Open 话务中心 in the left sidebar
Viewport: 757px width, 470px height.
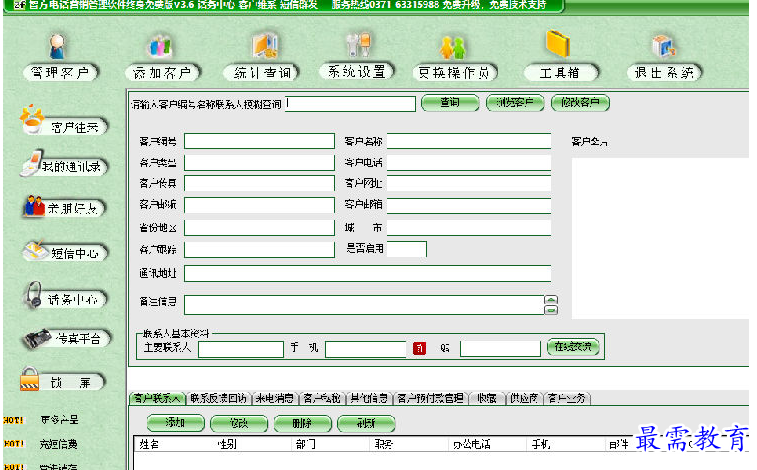[x=64, y=297]
